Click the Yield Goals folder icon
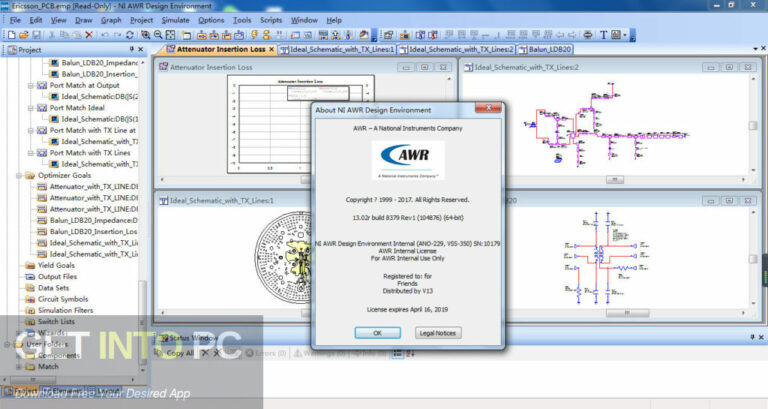 (30, 265)
